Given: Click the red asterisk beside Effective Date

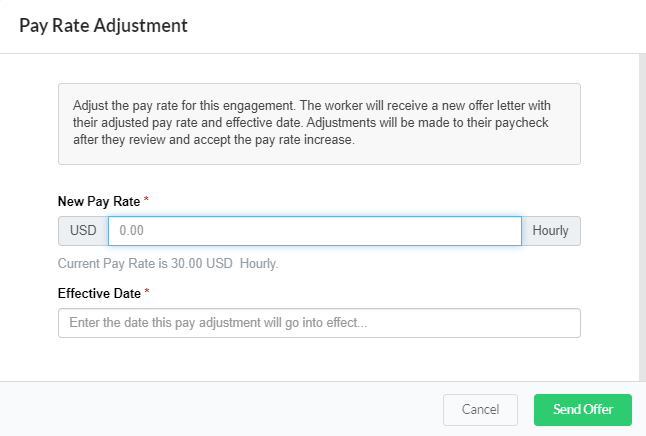Looking at the screenshot, I should coord(148,293).
